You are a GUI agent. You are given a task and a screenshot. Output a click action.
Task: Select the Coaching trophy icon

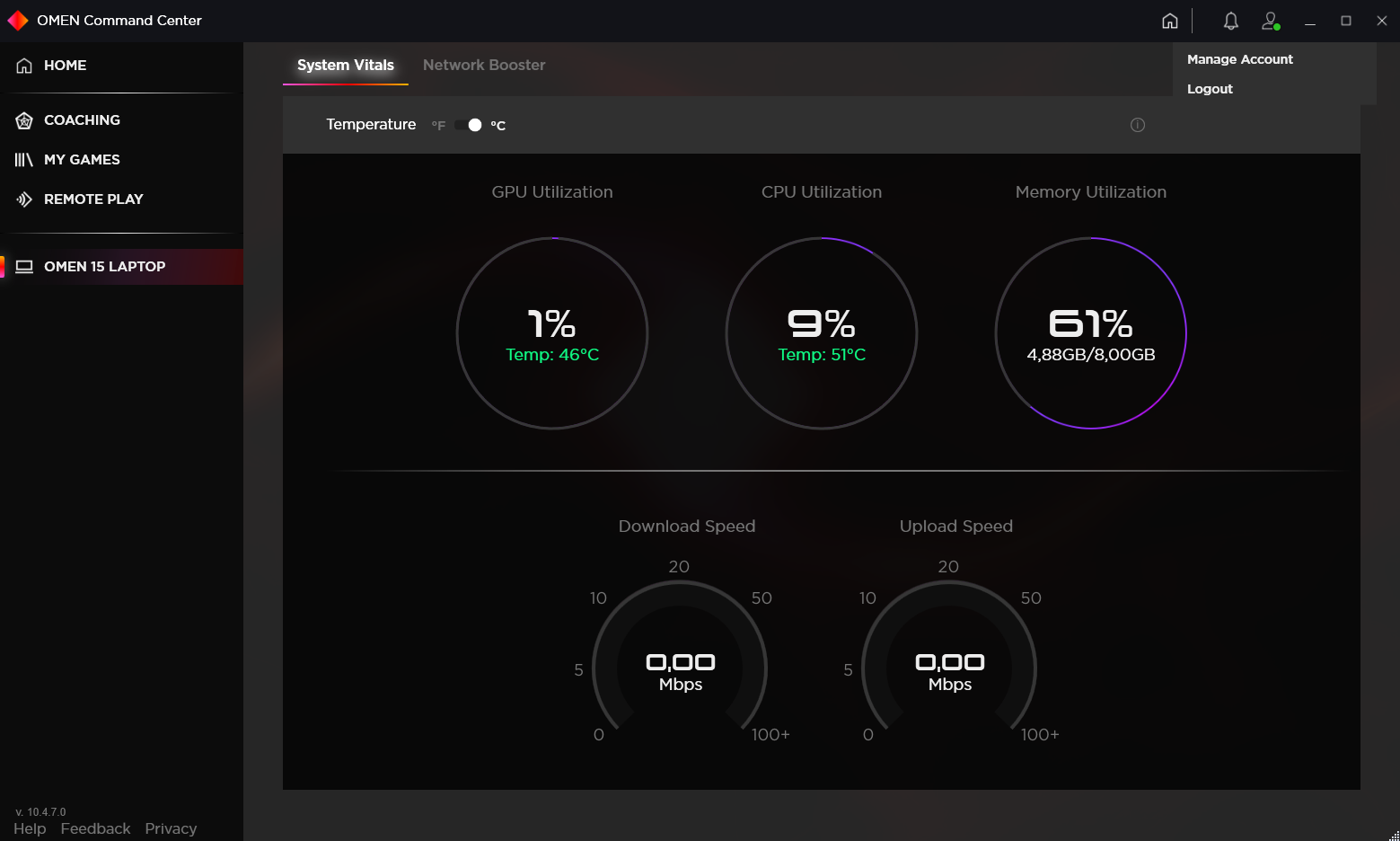(22, 120)
